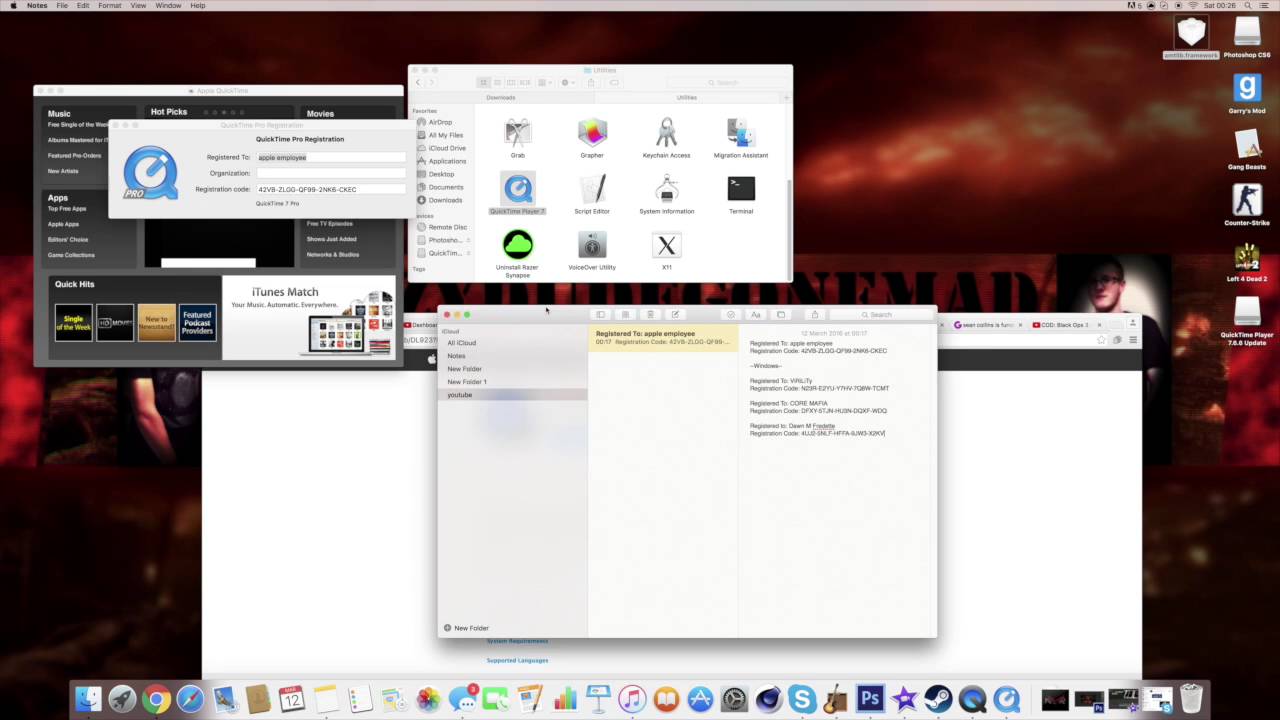
Task: Switch to the Downloads Finder tab
Action: (x=501, y=97)
